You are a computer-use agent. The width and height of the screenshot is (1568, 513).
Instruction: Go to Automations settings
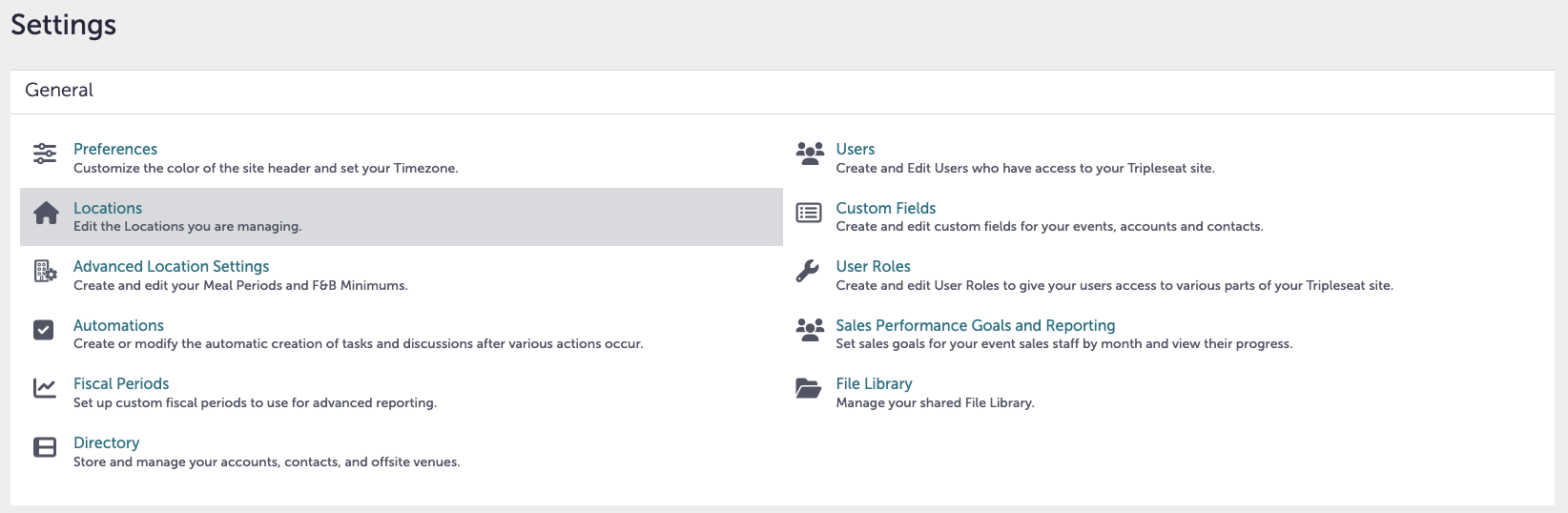(118, 325)
